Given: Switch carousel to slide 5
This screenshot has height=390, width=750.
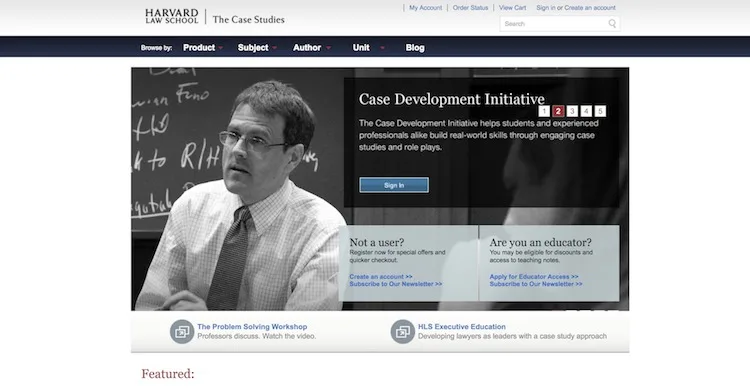Looking at the screenshot, I should point(600,111).
